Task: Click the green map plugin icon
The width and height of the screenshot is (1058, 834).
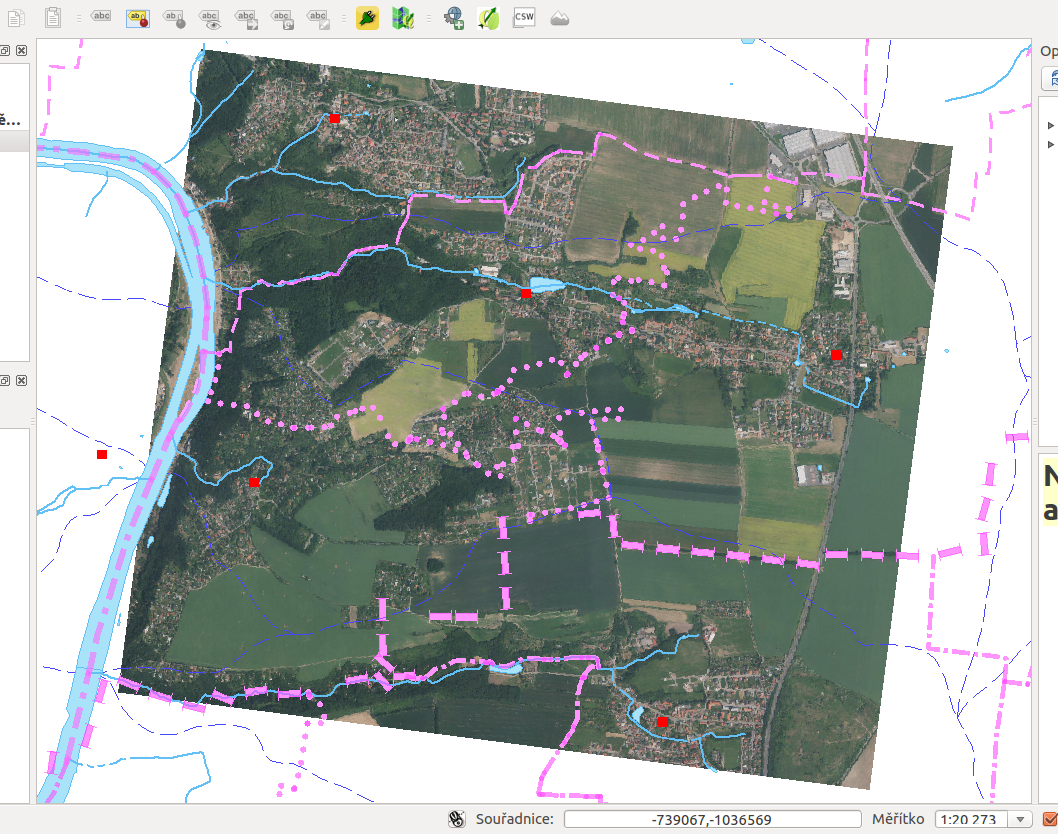Action: pyautogui.click(x=403, y=18)
